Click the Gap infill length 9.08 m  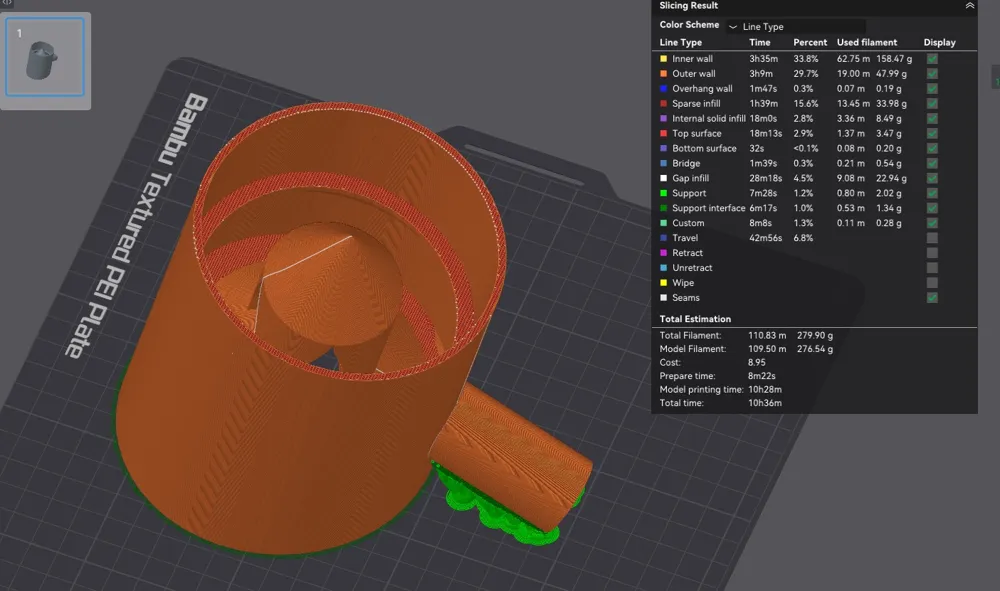pyautogui.click(x=851, y=178)
